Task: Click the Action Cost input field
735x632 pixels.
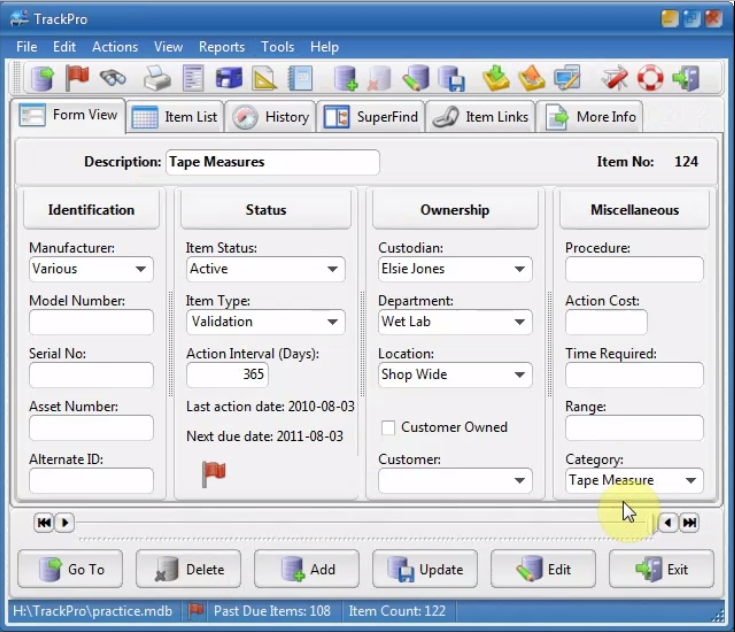Action: (x=606, y=322)
